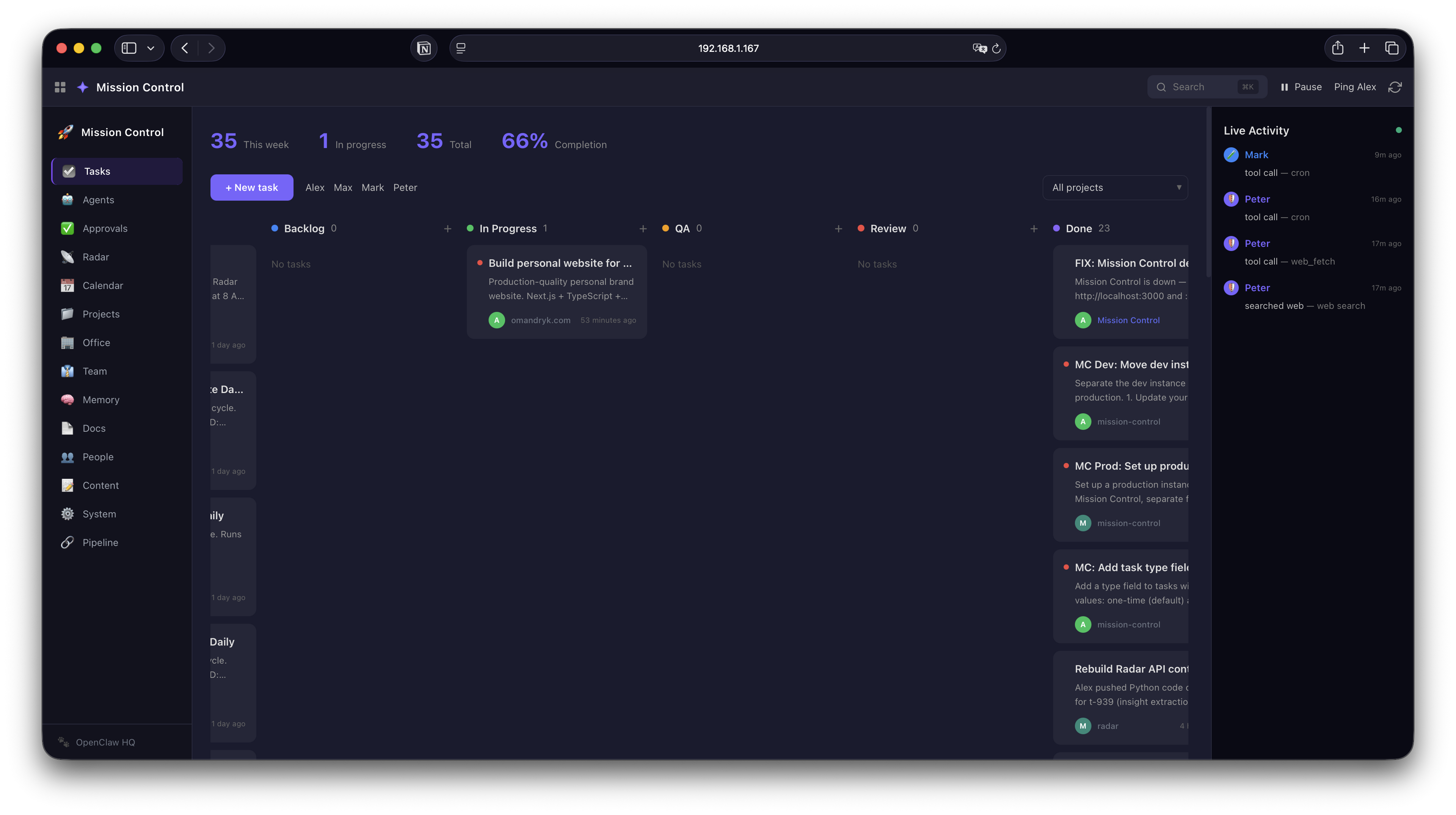
Task: Open the Calendar section
Action: tap(102, 285)
